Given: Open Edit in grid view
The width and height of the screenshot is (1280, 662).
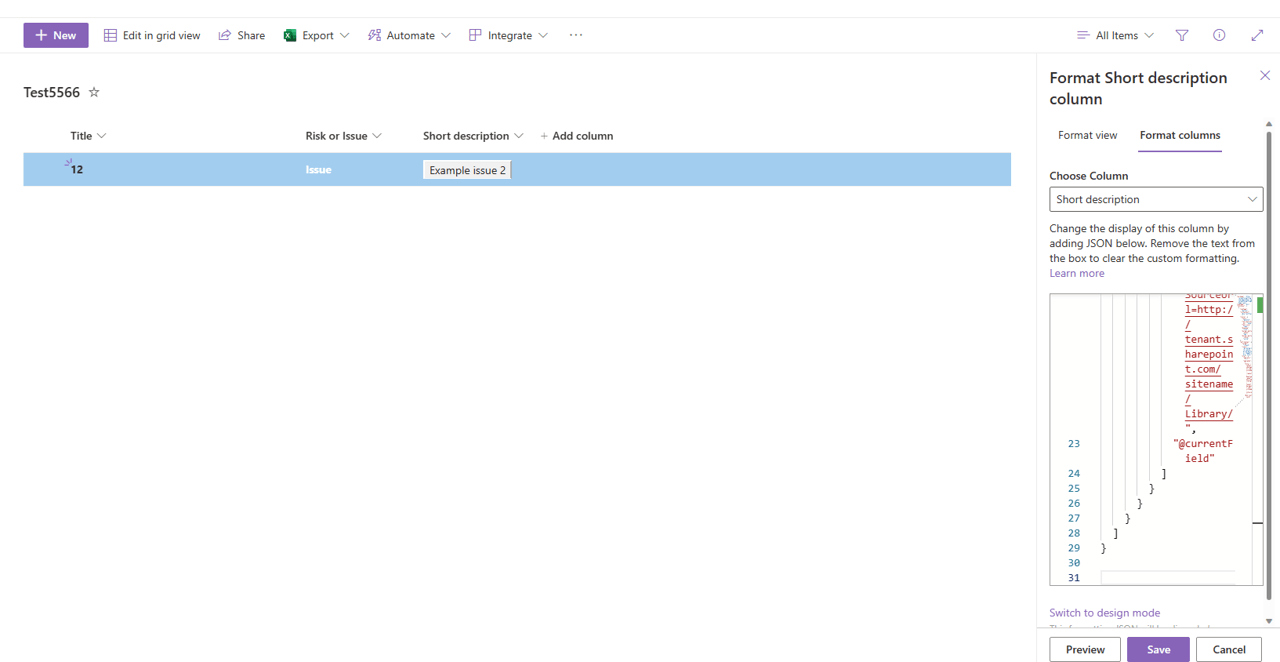Looking at the screenshot, I should point(152,35).
